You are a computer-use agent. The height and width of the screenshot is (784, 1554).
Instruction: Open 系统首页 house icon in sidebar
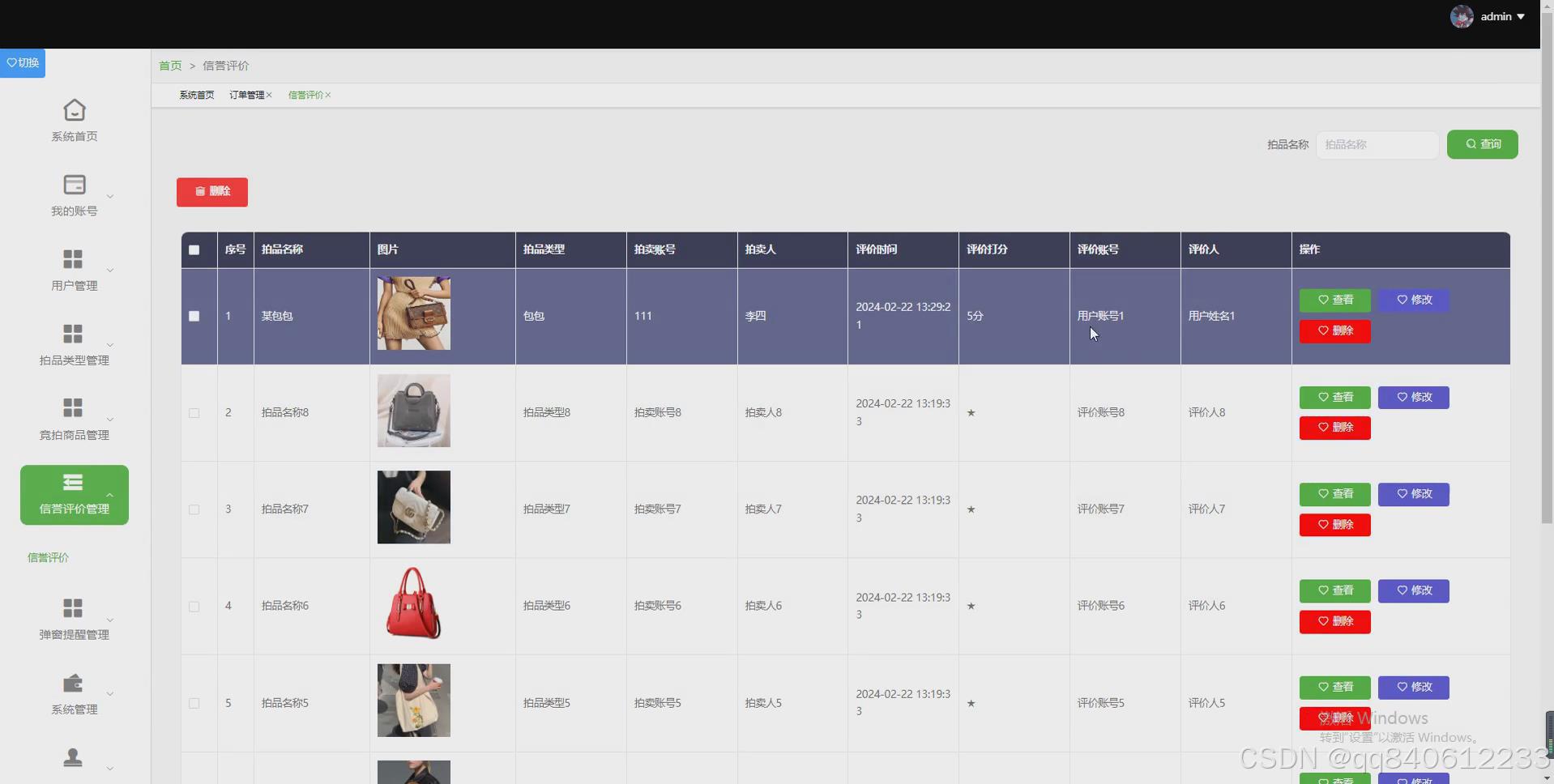(x=75, y=109)
